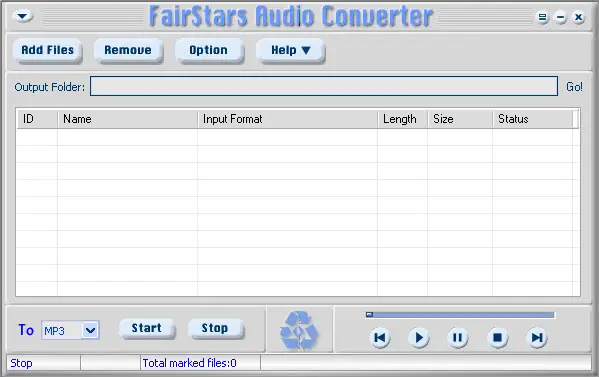
Task: Click Add Files button
Action: point(47,50)
